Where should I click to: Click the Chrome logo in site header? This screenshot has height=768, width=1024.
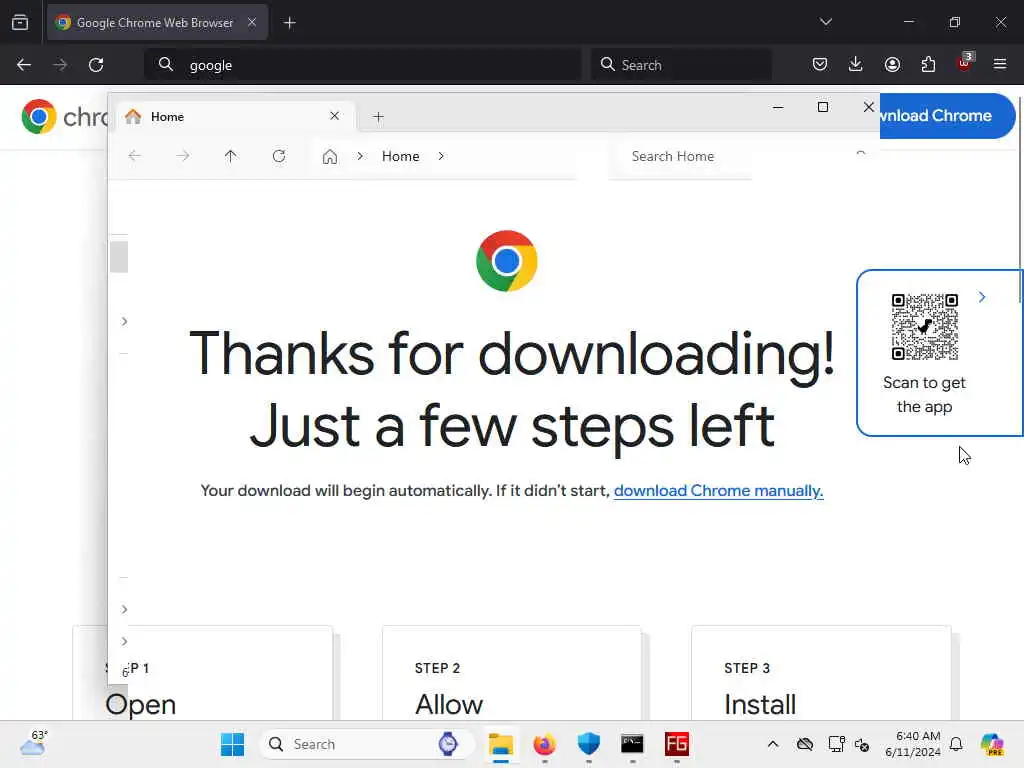39,116
